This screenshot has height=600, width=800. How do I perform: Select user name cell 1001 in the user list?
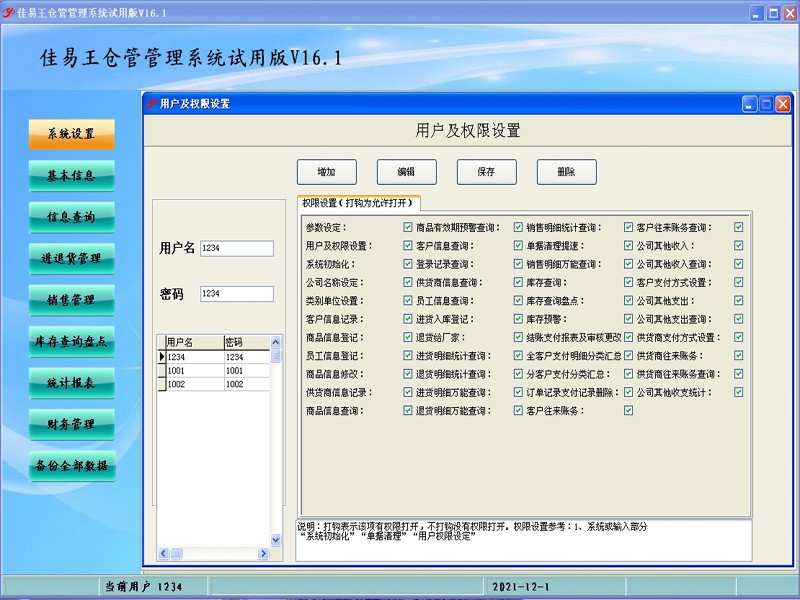tap(195, 371)
